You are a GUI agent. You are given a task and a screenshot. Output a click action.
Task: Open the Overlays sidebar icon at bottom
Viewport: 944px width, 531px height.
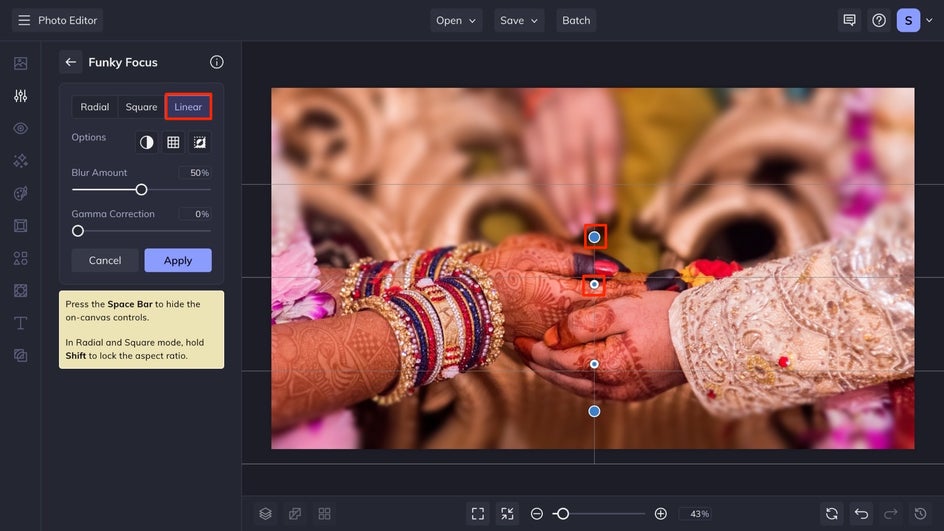click(x=20, y=356)
